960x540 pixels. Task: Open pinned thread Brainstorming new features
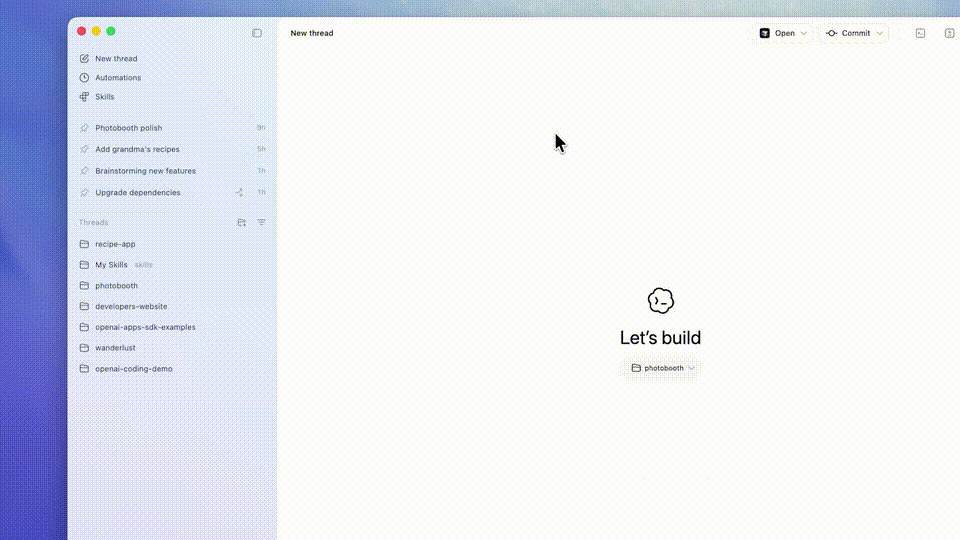145,171
